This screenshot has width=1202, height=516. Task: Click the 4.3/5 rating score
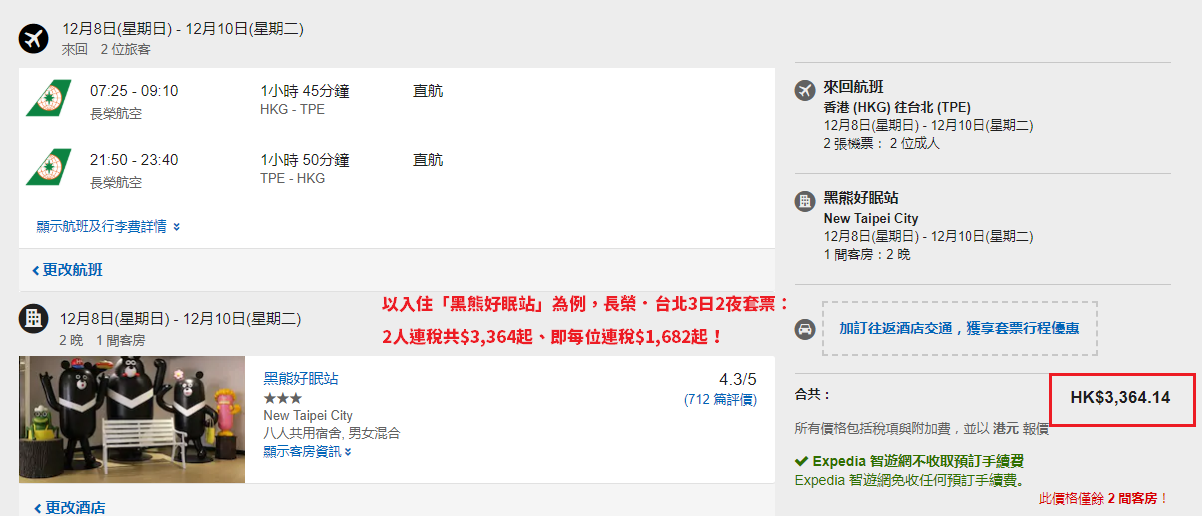coord(738,380)
